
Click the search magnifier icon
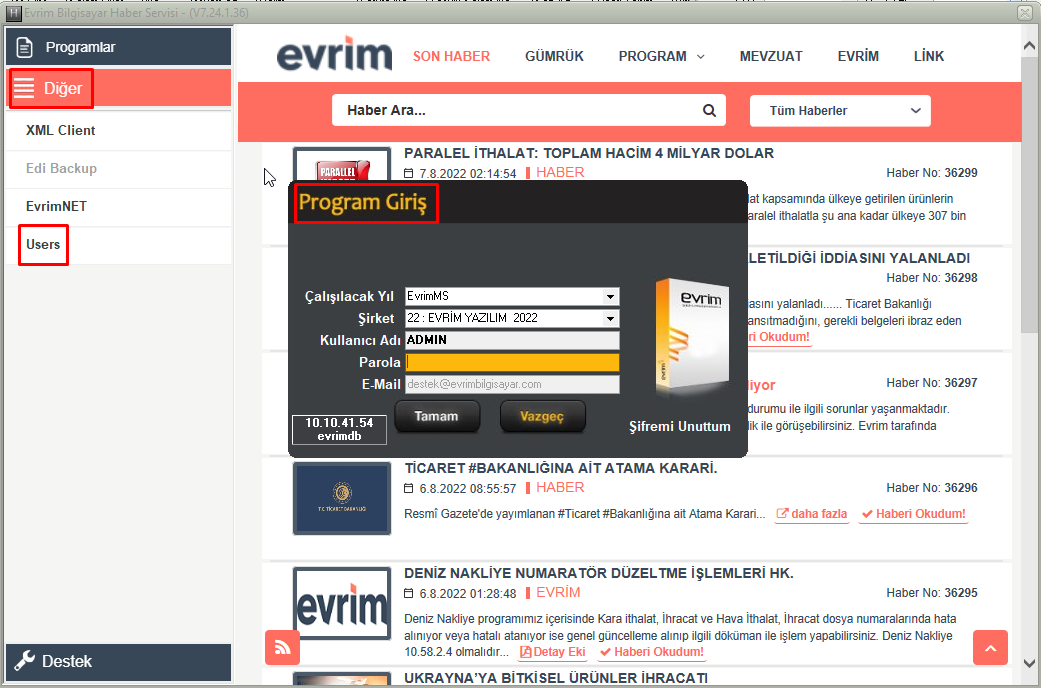coord(710,111)
